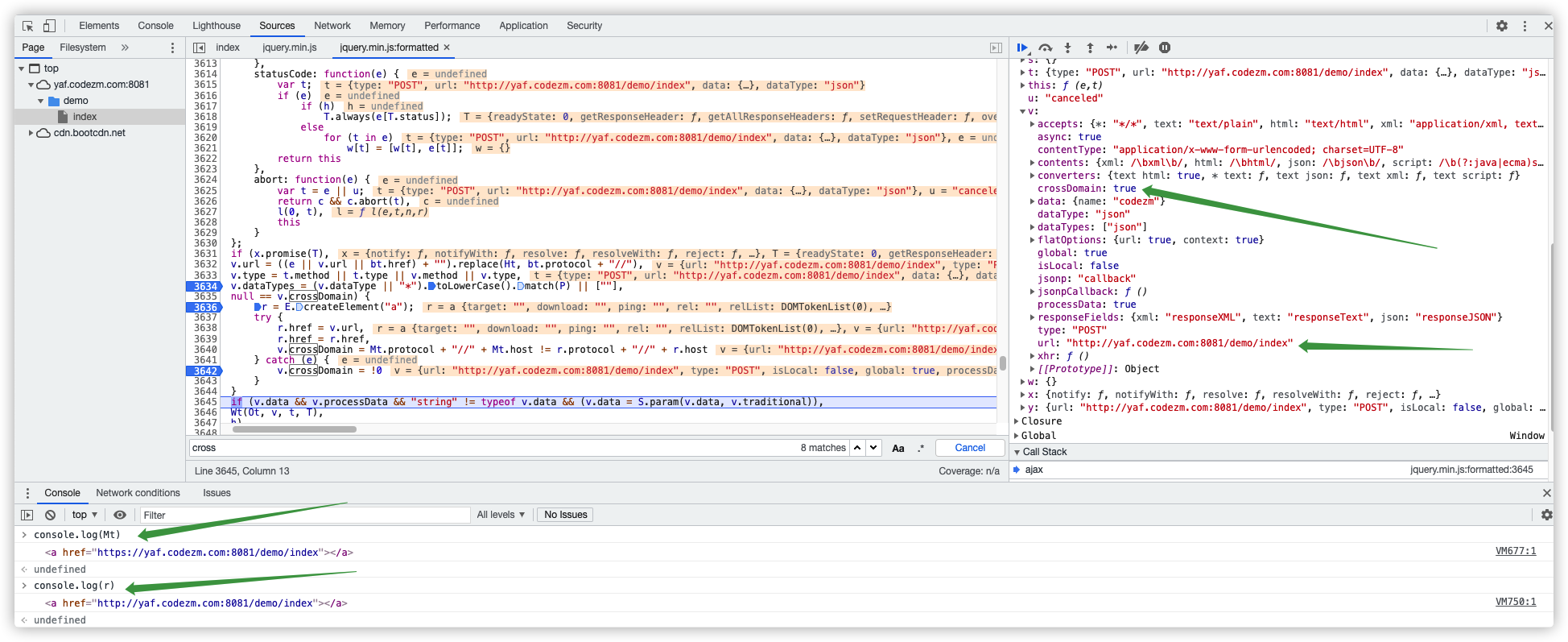Clear the console output

click(50, 515)
